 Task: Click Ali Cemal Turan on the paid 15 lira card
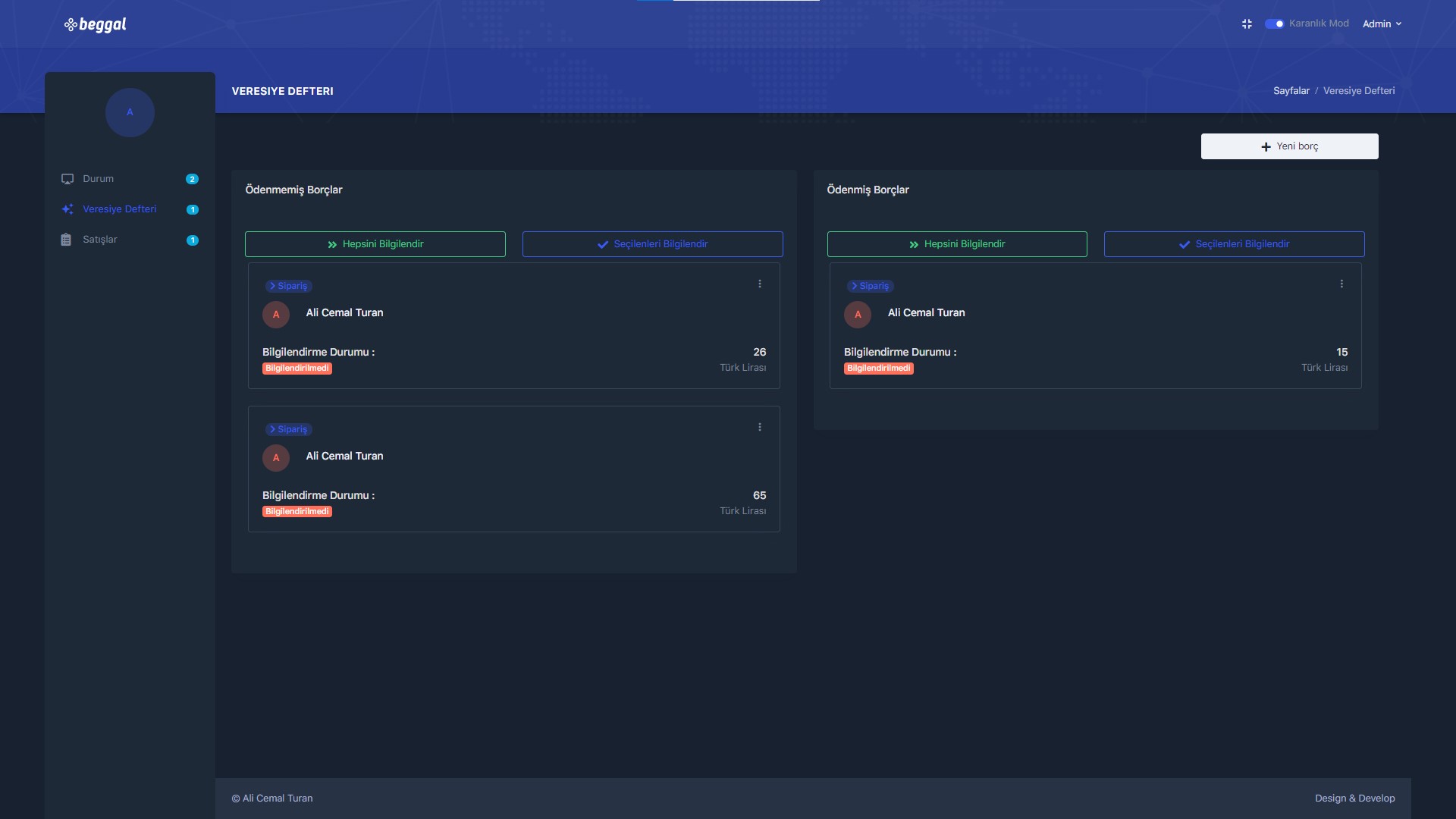(x=926, y=312)
